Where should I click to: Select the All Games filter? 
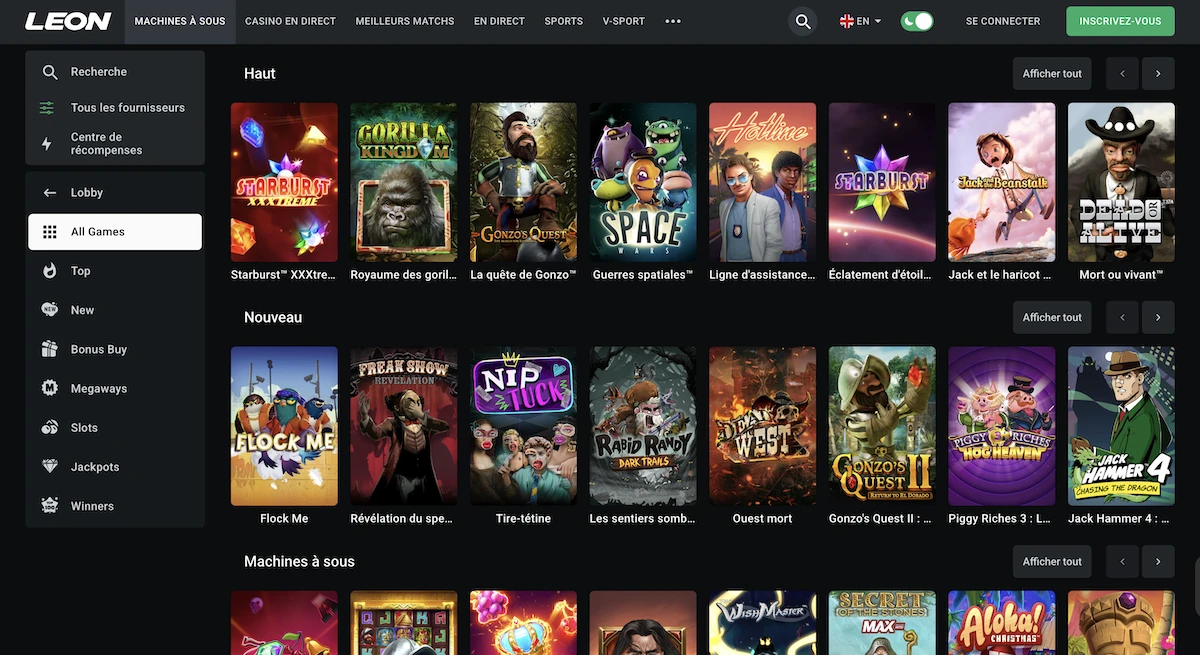click(97, 231)
